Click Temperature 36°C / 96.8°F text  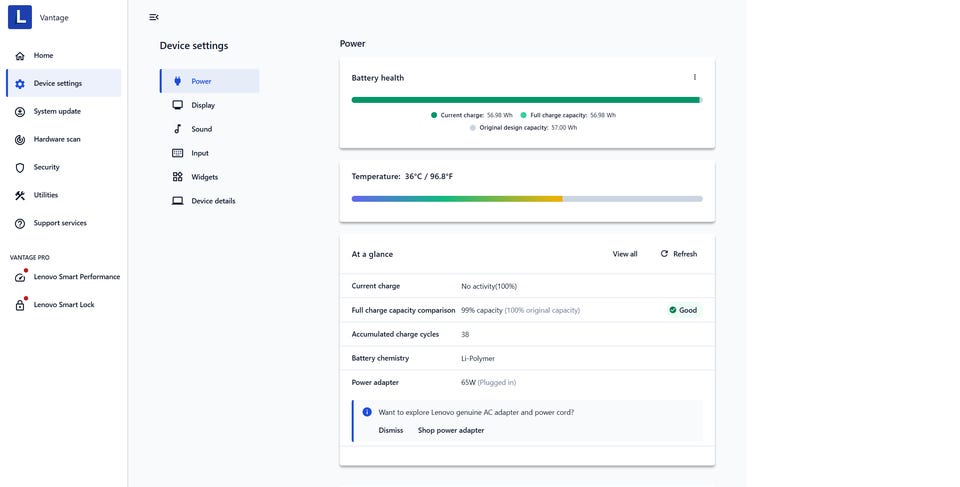click(402, 176)
